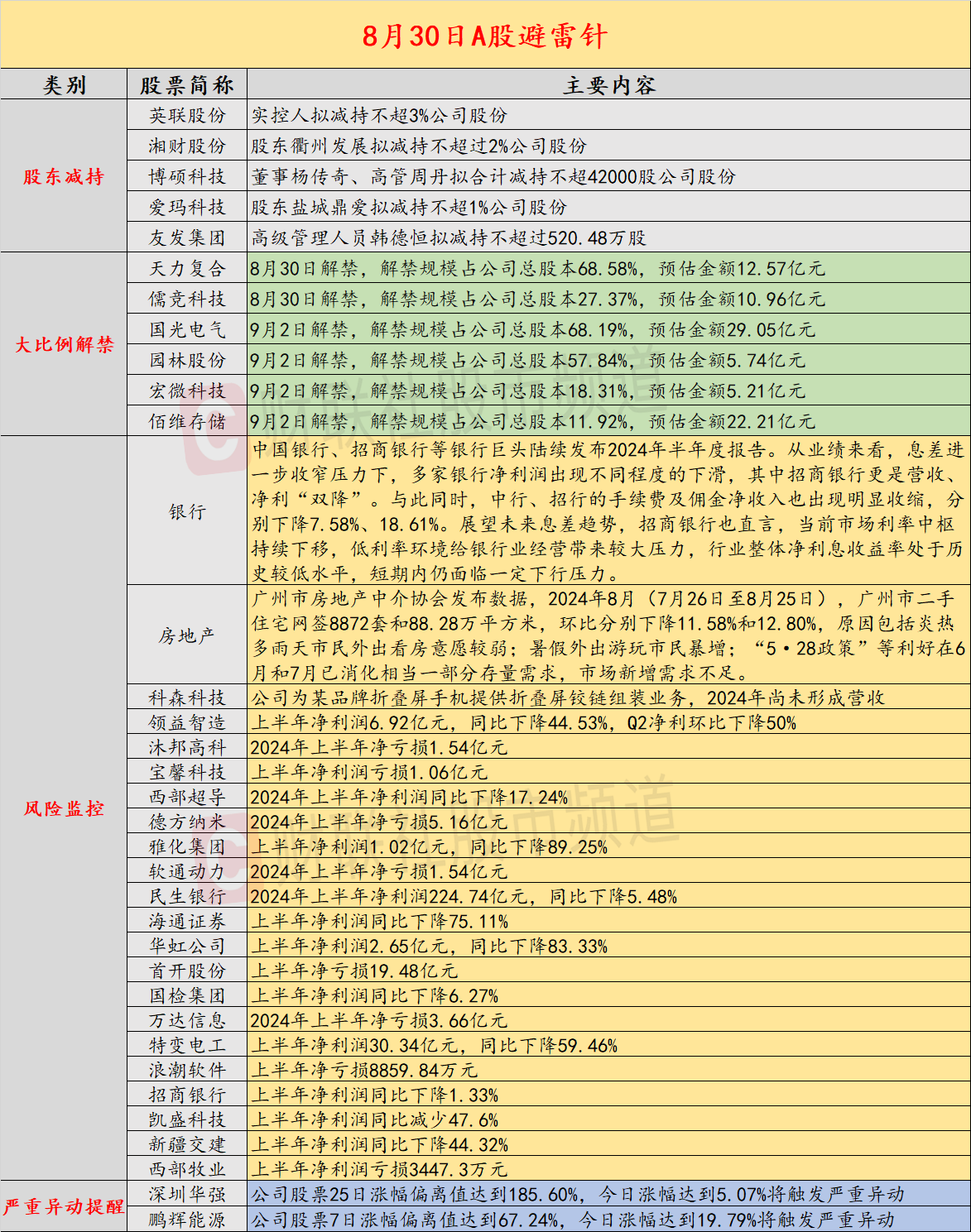Click 偏离值达到185.60% content cell
Screen dimensions: 971x1232
(x=608, y=1194)
